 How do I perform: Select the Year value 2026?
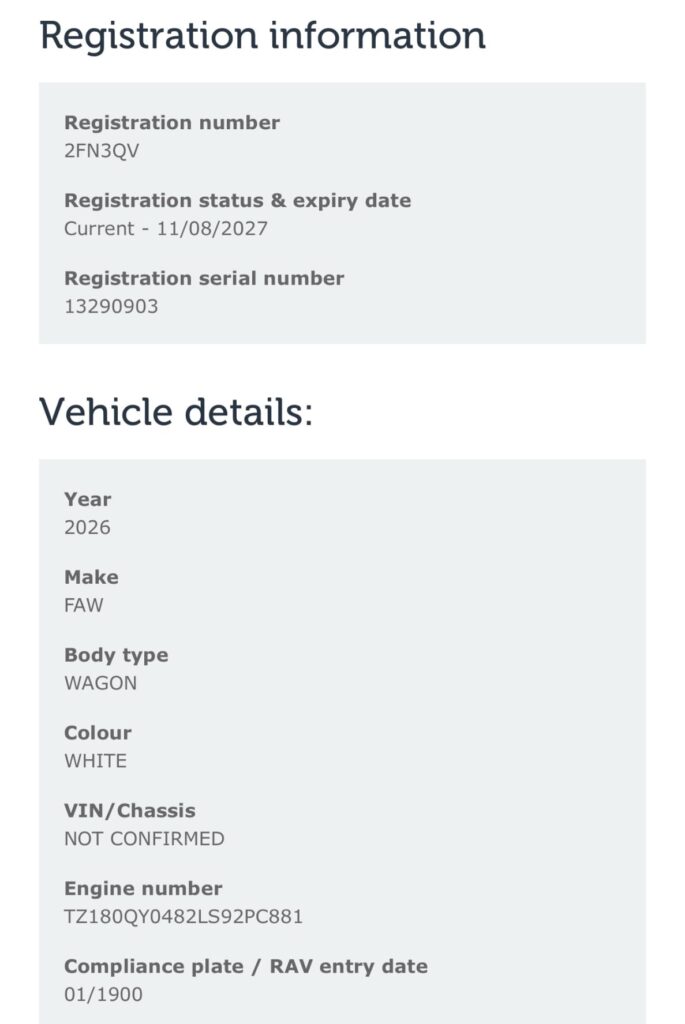pos(88,527)
